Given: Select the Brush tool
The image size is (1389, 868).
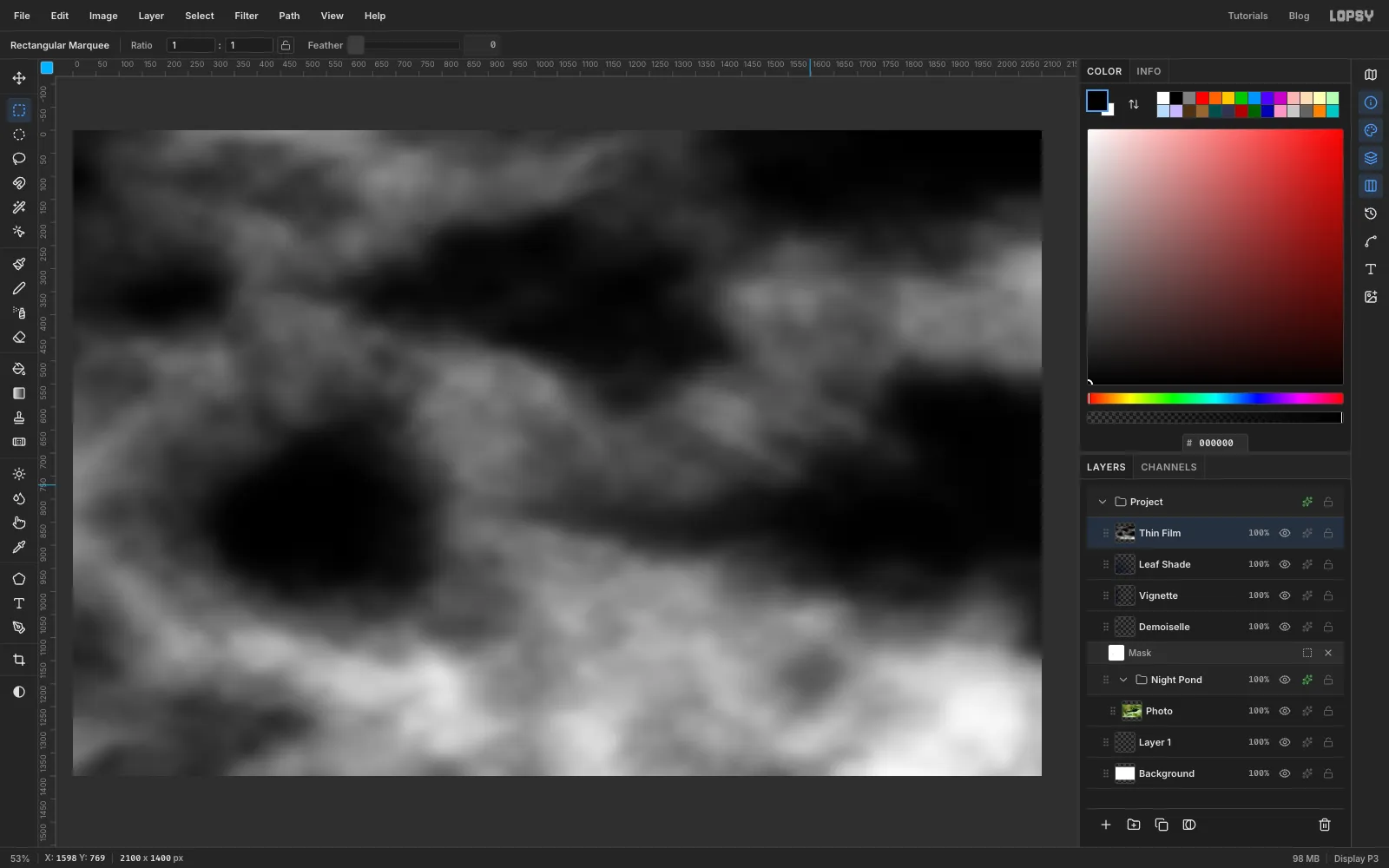Looking at the screenshot, I should [19, 264].
